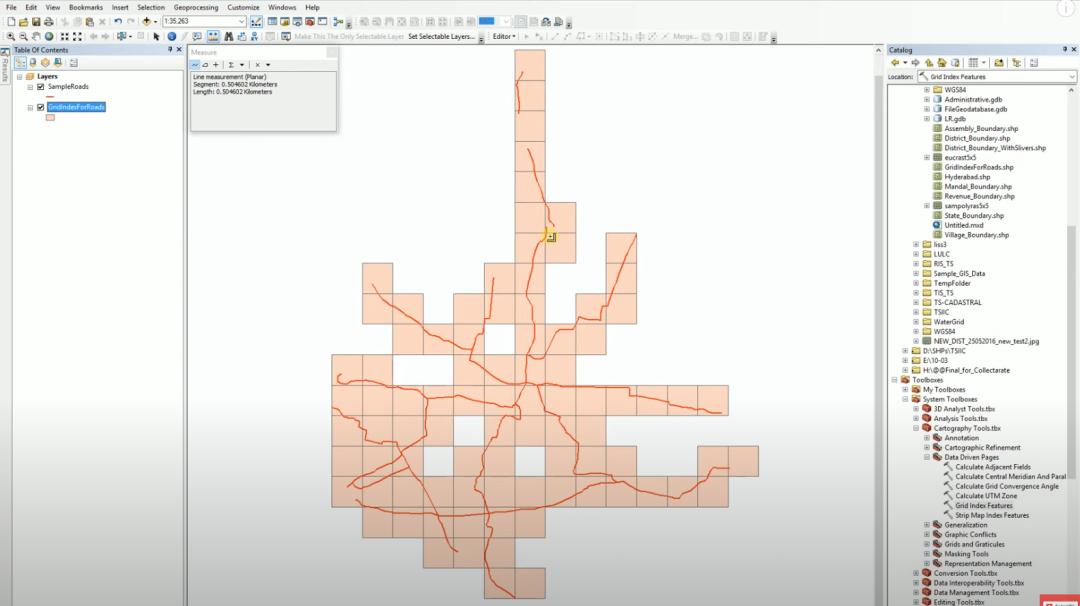Open the map scale dropdown
Viewport: 1080px width, 606px height.
241,22
